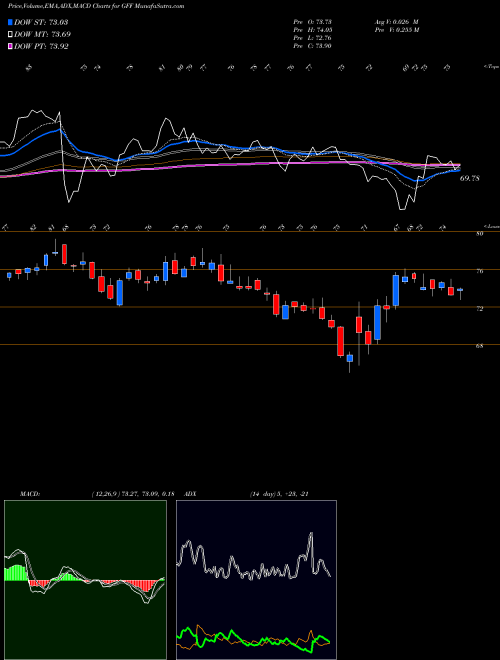Click the 68 price axis label
This screenshot has height=660, width=500.
point(479,346)
